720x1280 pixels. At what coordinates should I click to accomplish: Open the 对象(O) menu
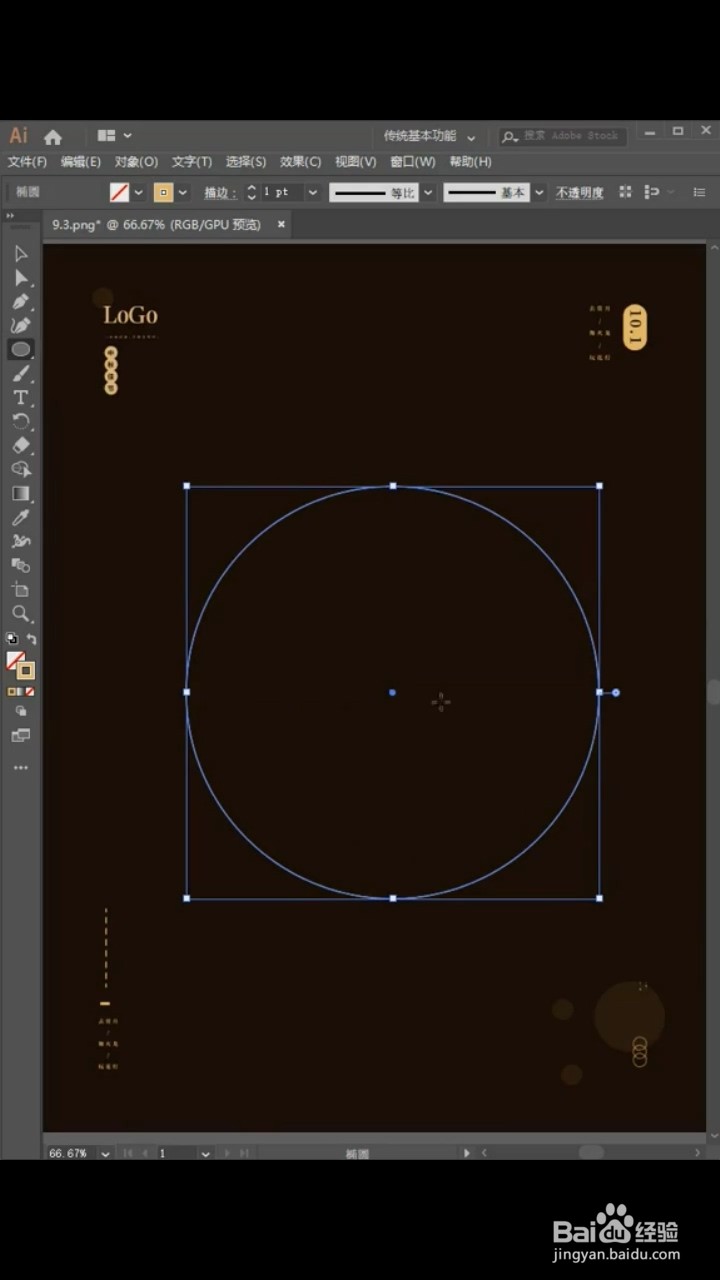pyautogui.click(x=136, y=162)
